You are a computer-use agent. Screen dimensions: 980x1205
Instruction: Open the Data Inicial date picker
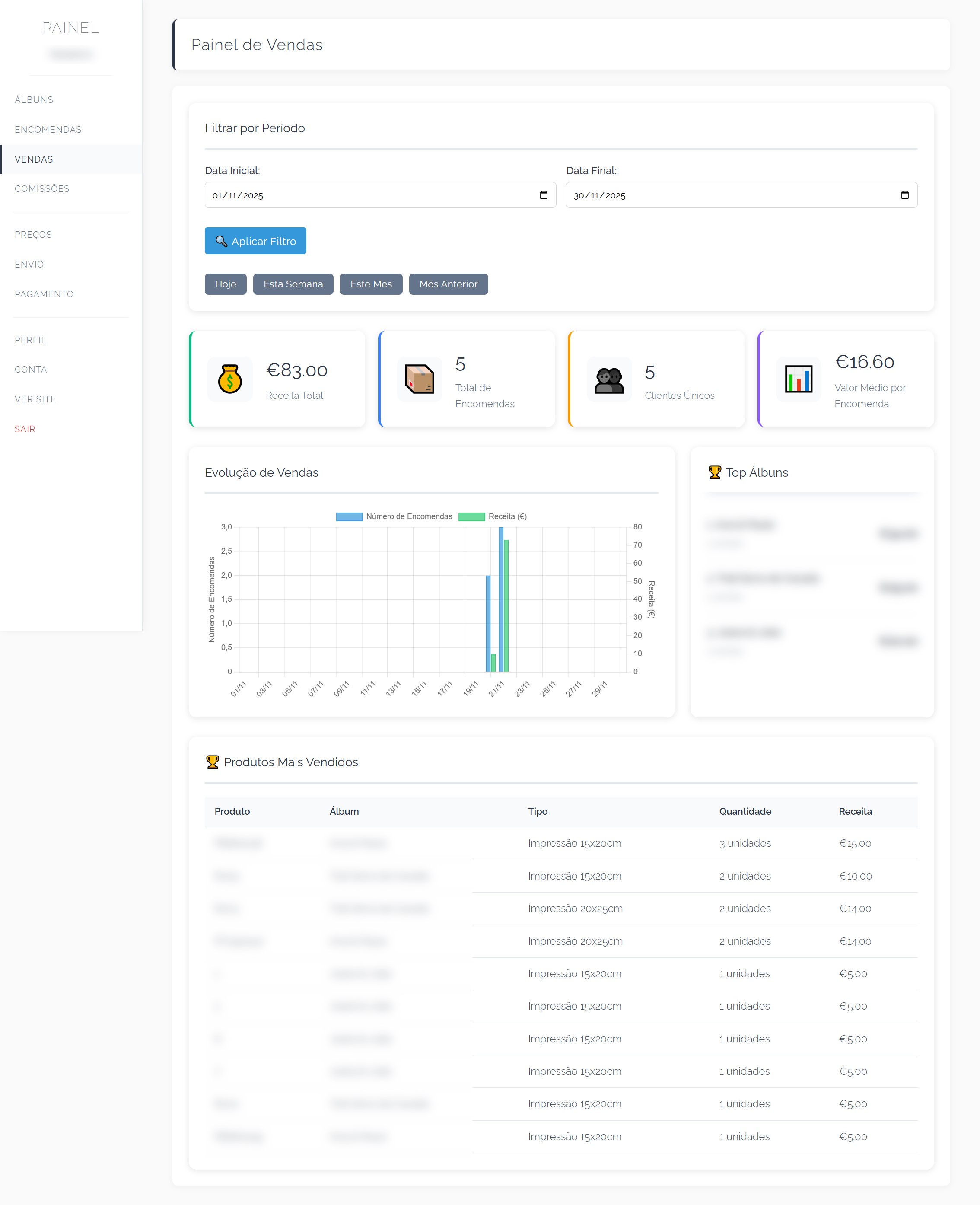coord(544,195)
